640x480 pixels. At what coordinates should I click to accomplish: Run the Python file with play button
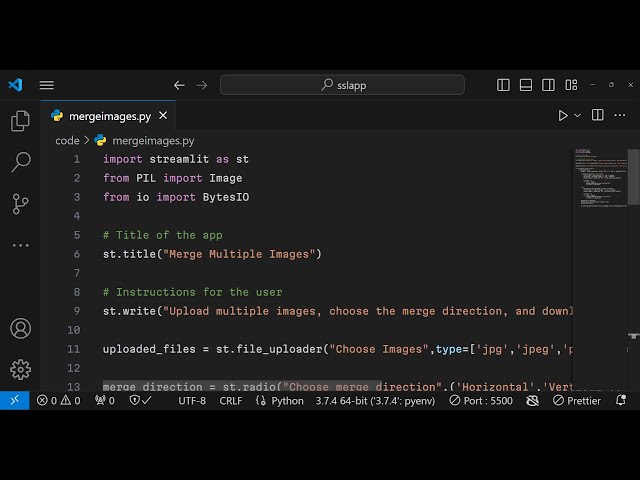tap(563, 116)
